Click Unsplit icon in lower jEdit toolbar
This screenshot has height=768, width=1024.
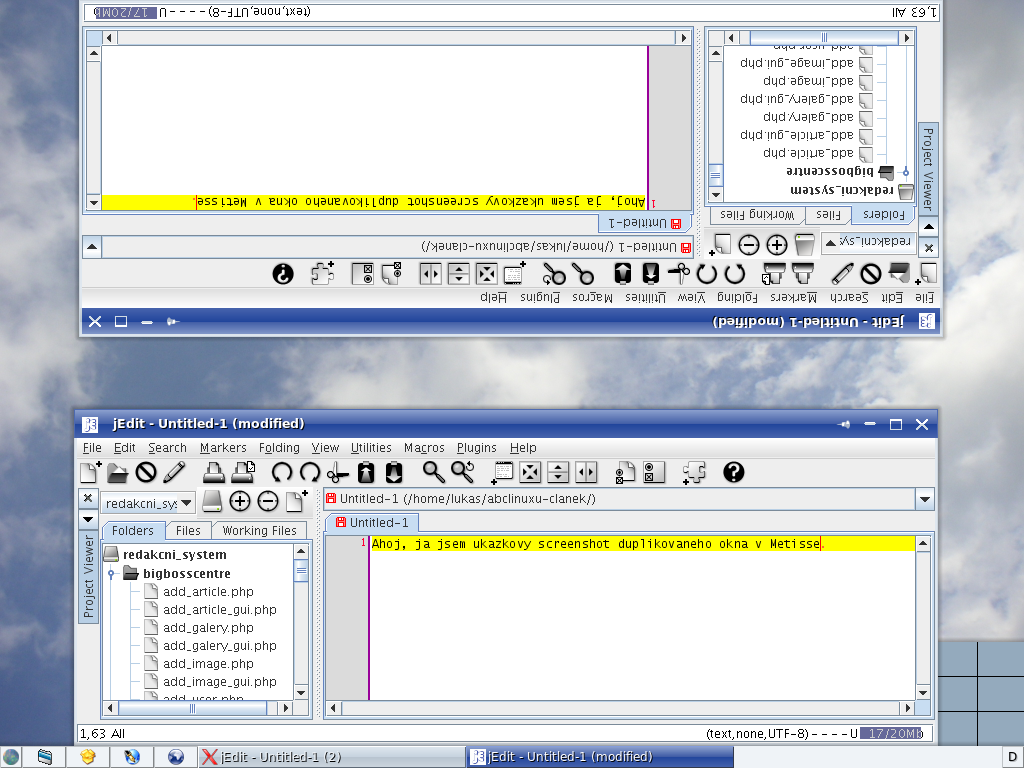[x=530, y=472]
